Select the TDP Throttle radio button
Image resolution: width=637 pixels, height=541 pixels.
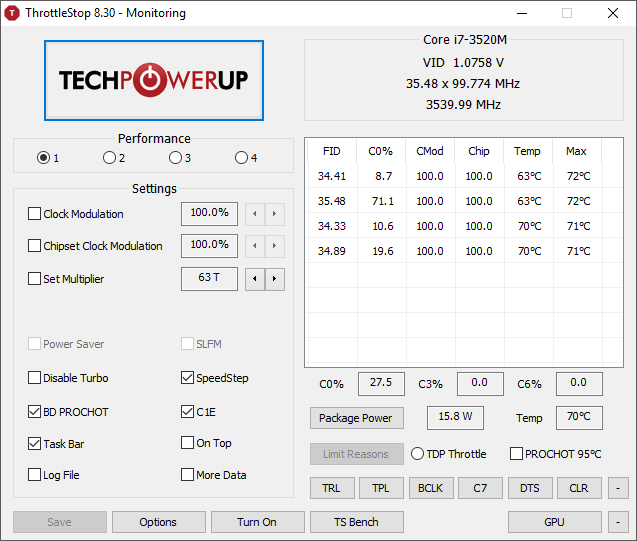coord(417,454)
